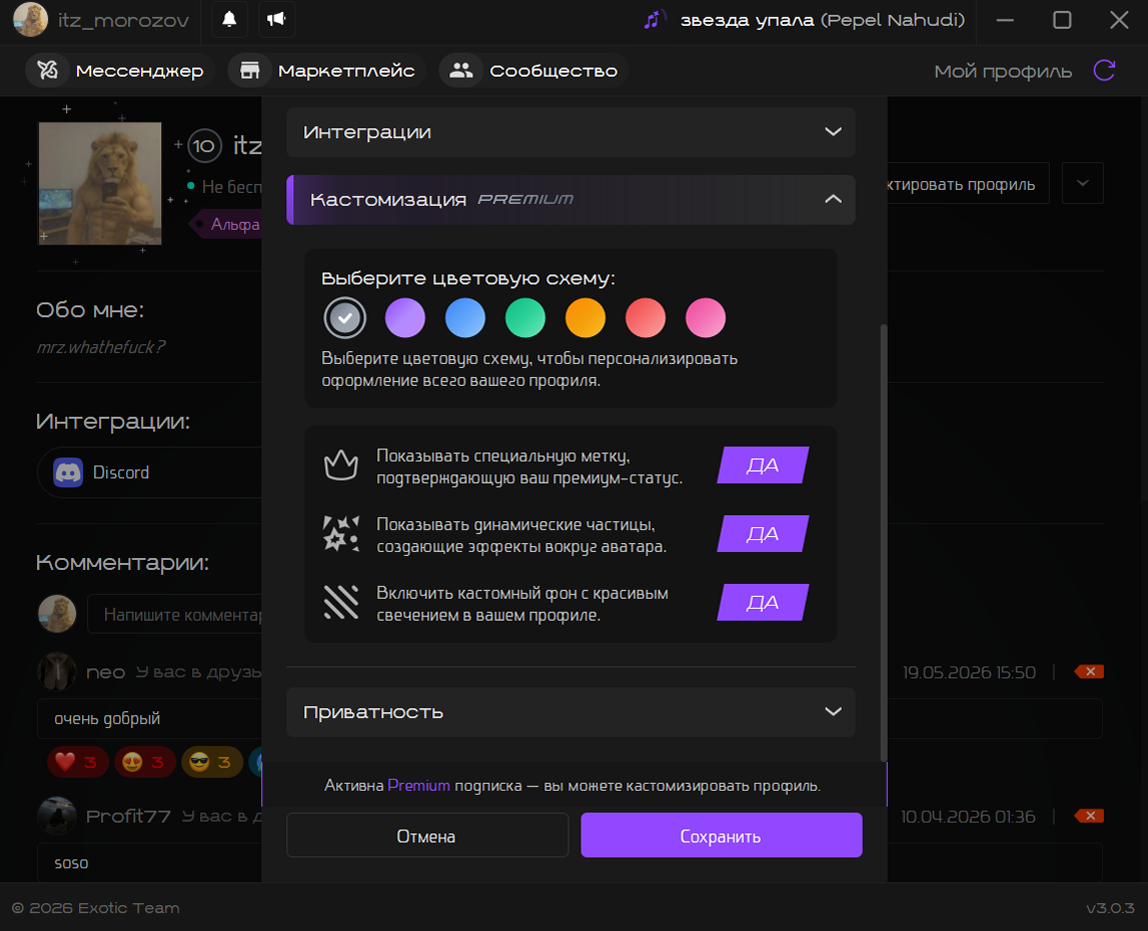Click the music note now-playing icon
1148x931 pixels.
click(x=654, y=20)
